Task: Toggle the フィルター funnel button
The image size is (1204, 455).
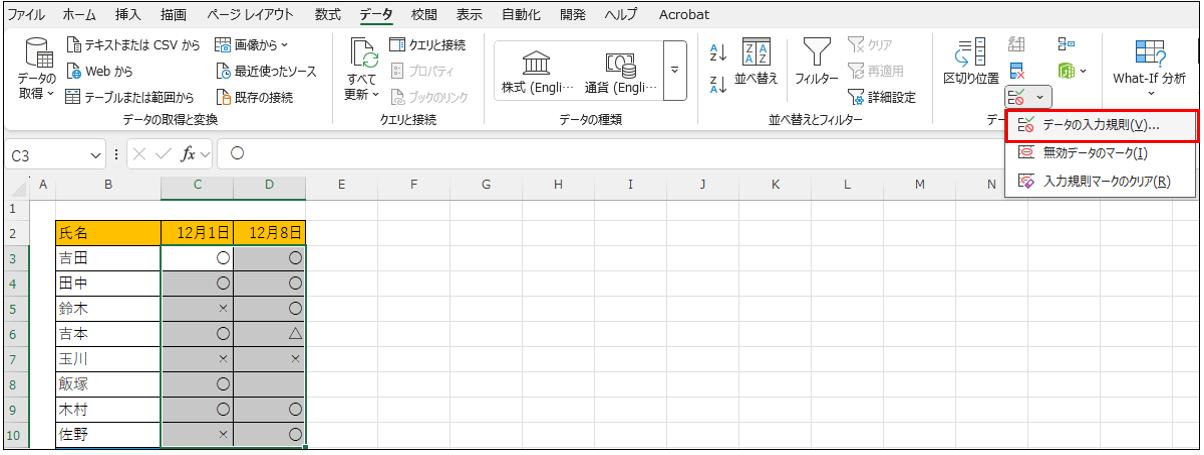Action: (817, 62)
